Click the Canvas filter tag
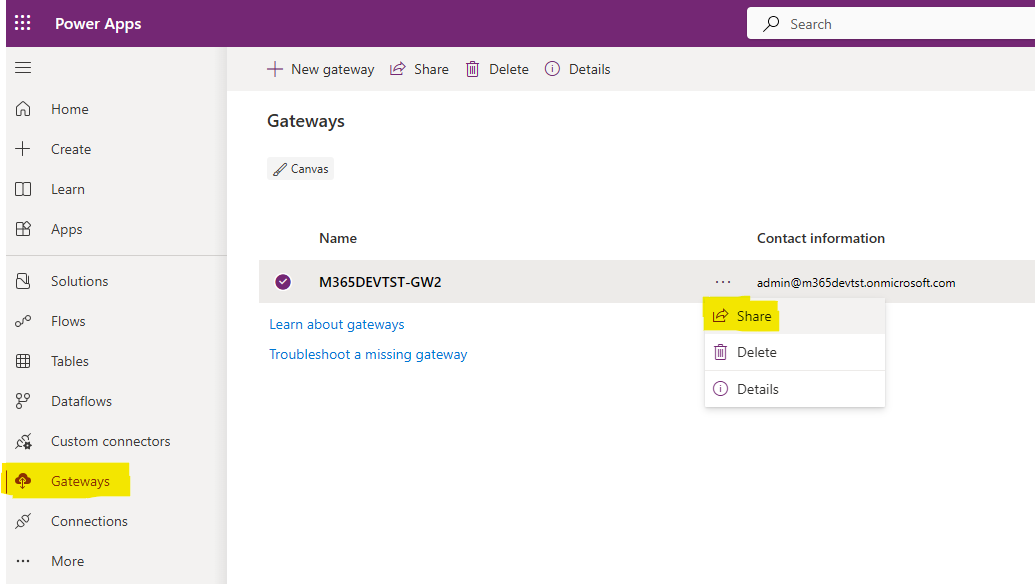Image resolution: width=1035 pixels, height=584 pixels. (x=300, y=169)
